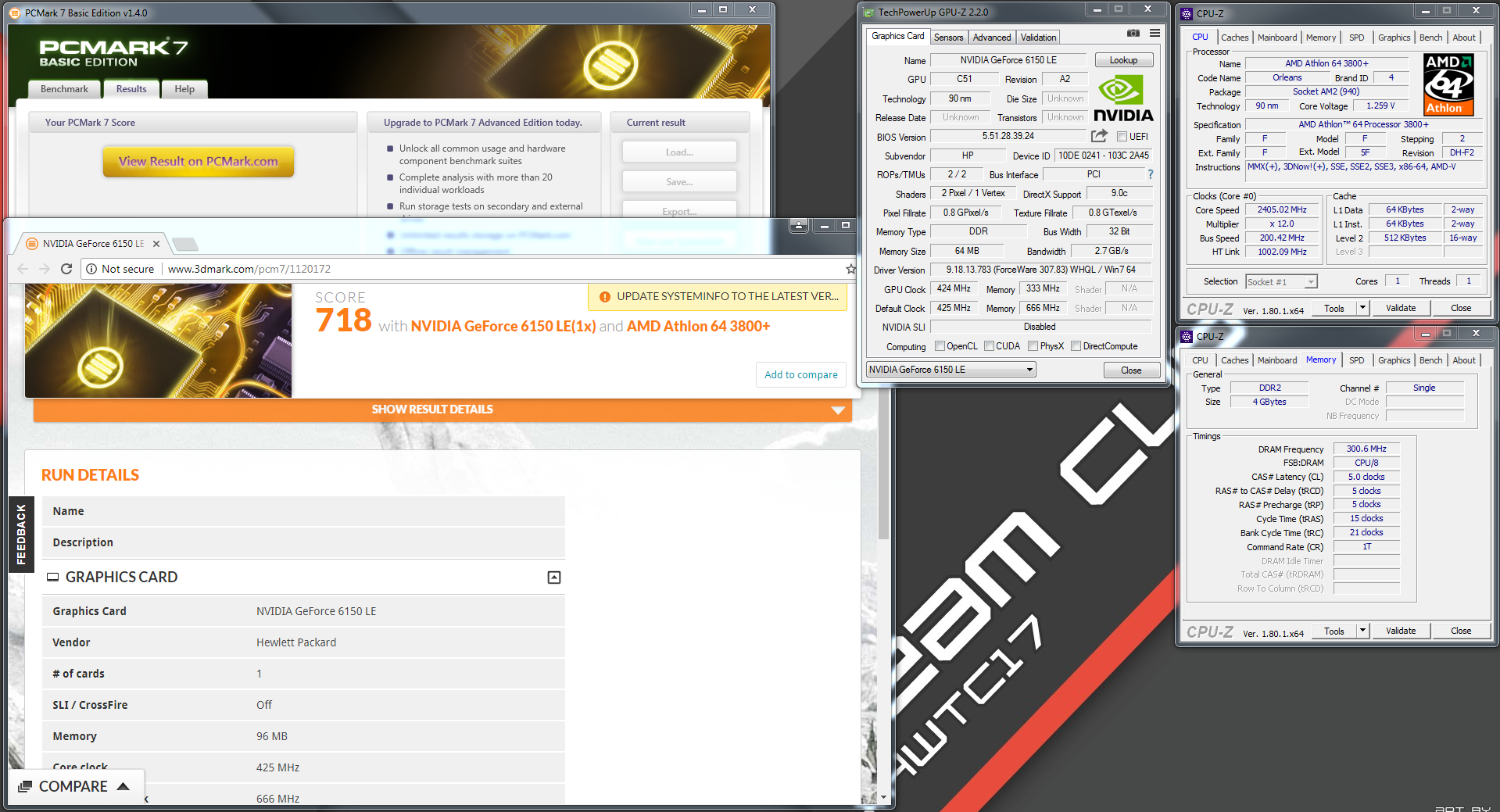The image size is (1500, 812).
Task: Click the monitor icon beside GRAPHICS CARD heading
Action: [x=53, y=578]
